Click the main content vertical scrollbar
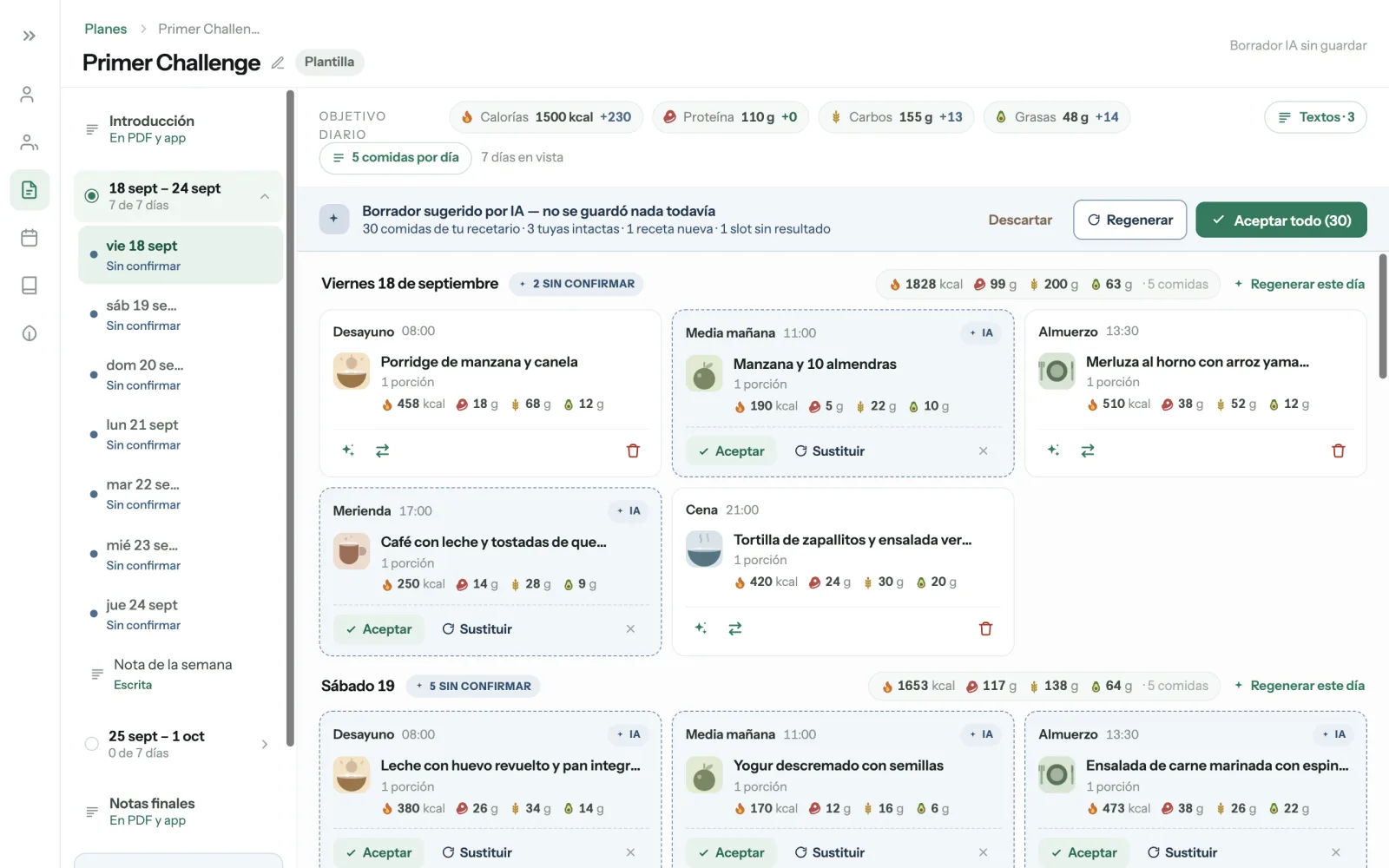 click(x=1383, y=316)
